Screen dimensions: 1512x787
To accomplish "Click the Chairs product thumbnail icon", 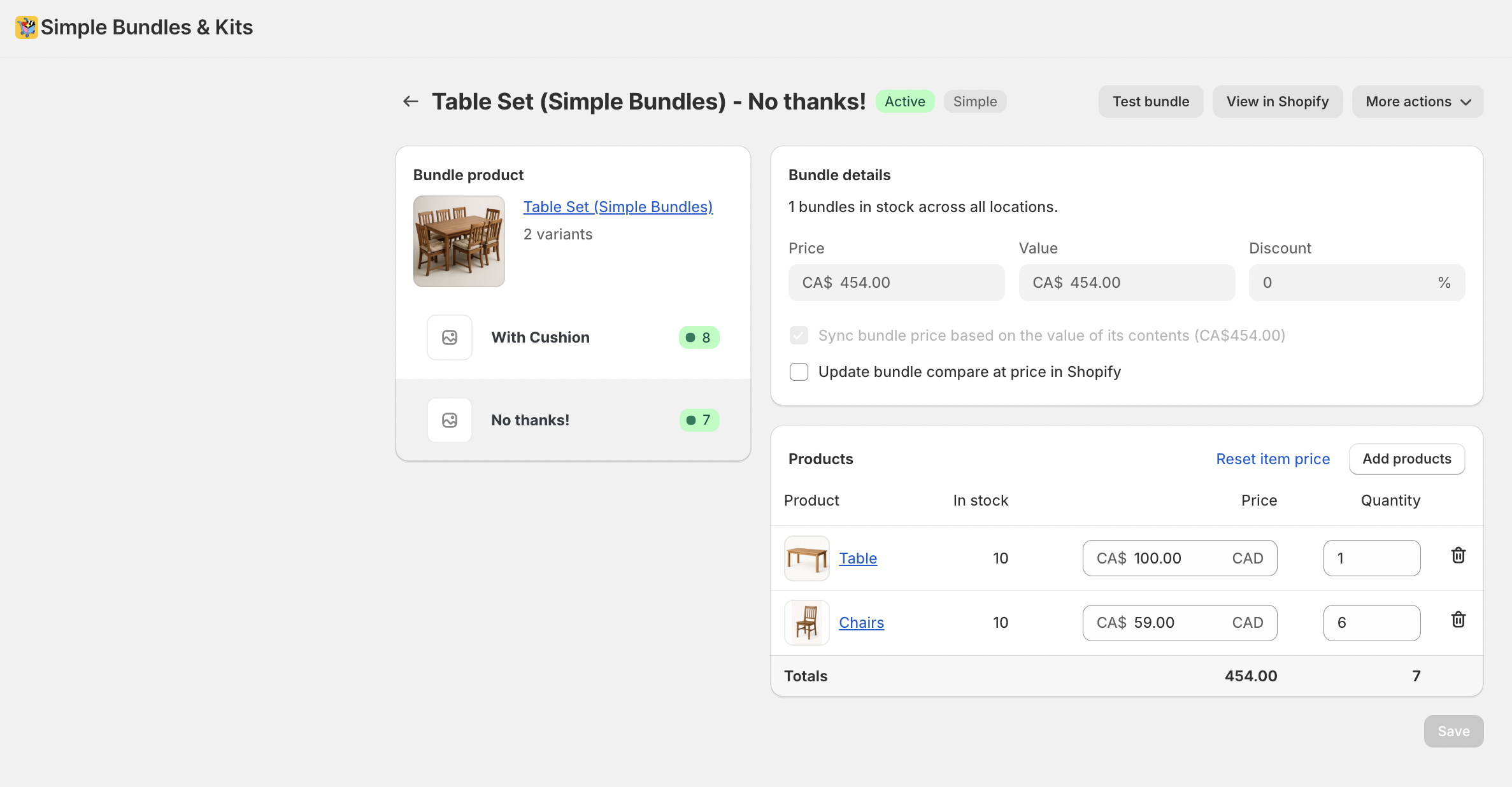I will click(x=806, y=623).
